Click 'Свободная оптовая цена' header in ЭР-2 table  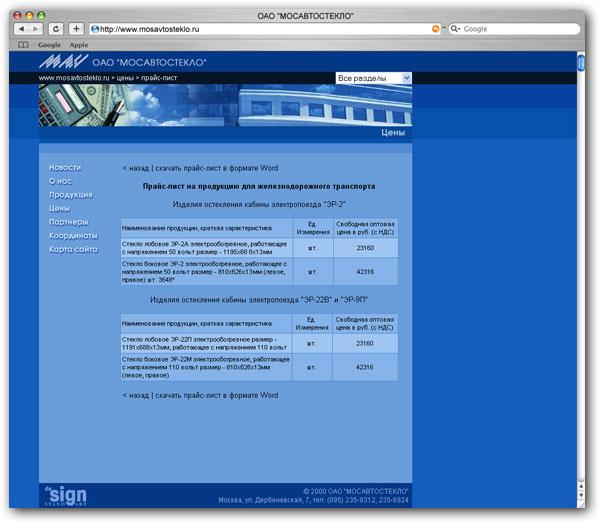pos(365,228)
